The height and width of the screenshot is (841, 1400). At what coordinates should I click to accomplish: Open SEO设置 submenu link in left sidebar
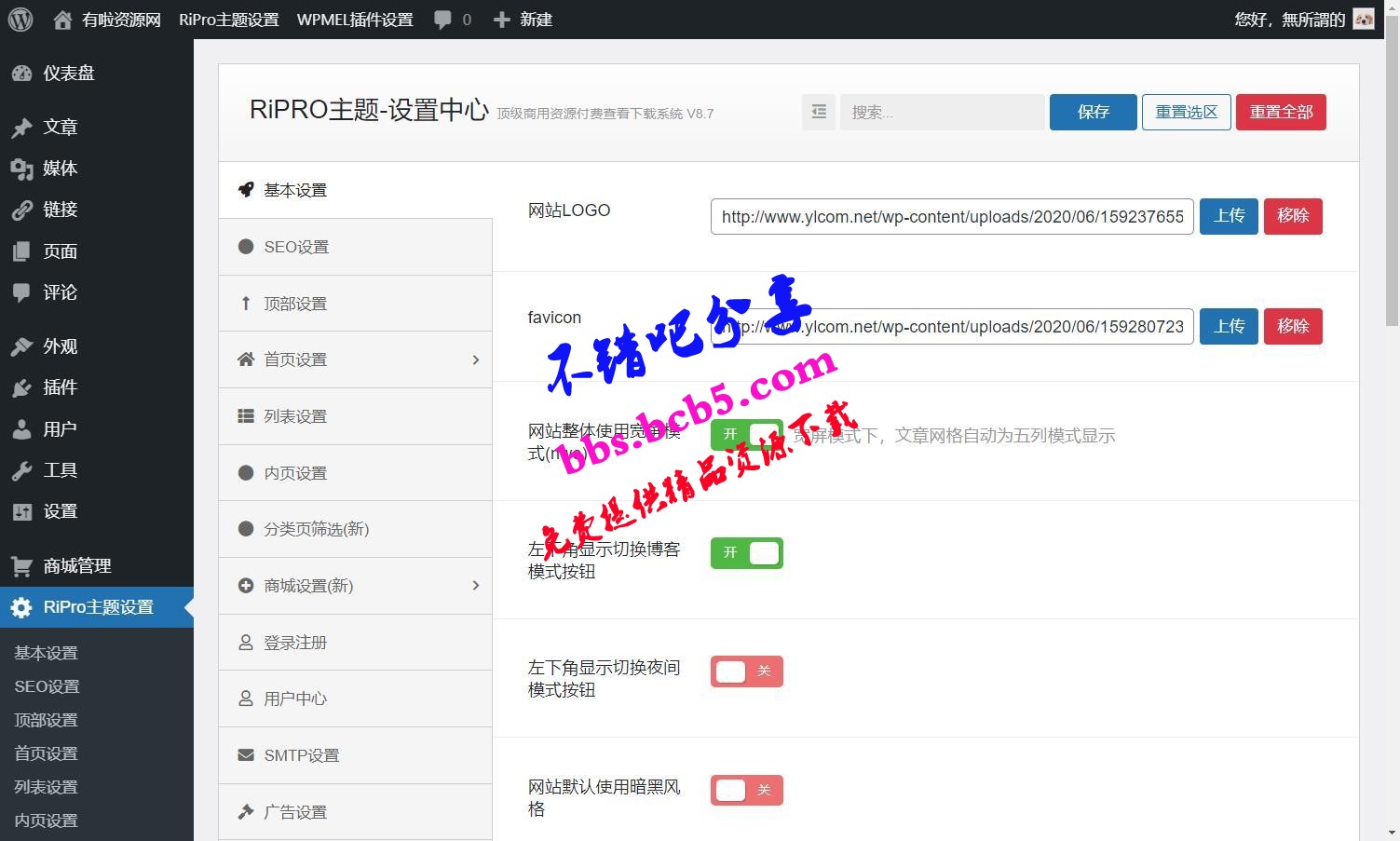pyautogui.click(x=47, y=686)
